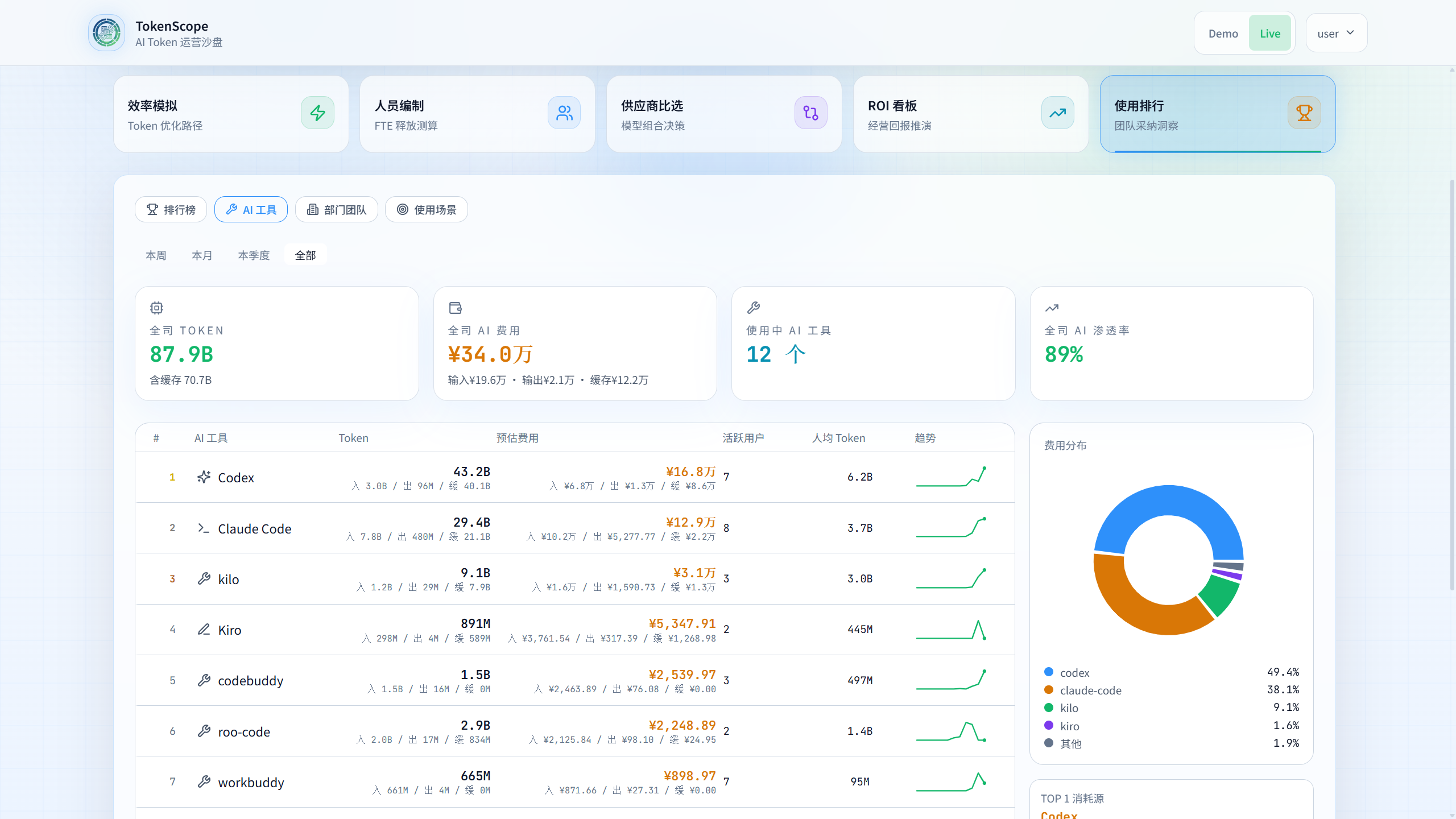Open the 使用排行 section
Viewport: 1456px width, 819px height.
1218,114
